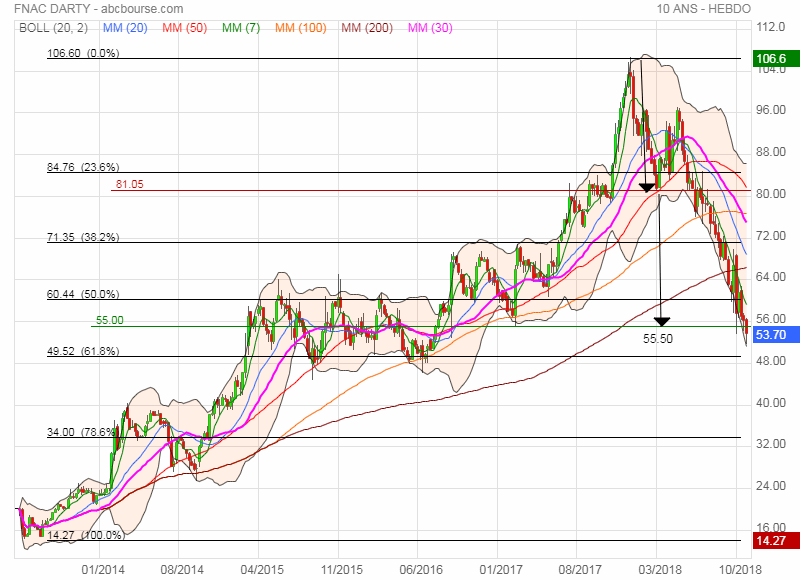Image resolution: width=800 pixels, height=580 pixels.
Task: Click the 60.44 (50.0%) Fibonacci label
Action: pyautogui.click(x=83, y=294)
